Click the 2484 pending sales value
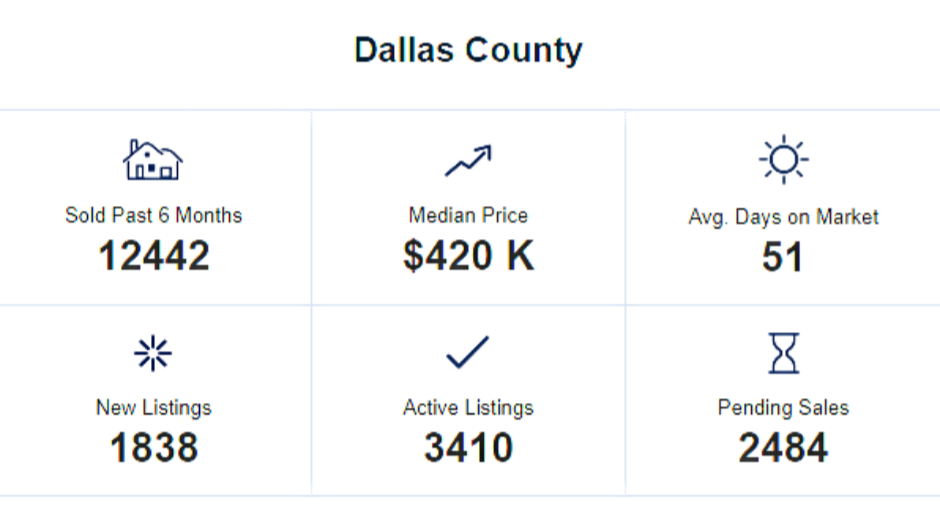Screen dimensions: 940x528 tap(784, 448)
